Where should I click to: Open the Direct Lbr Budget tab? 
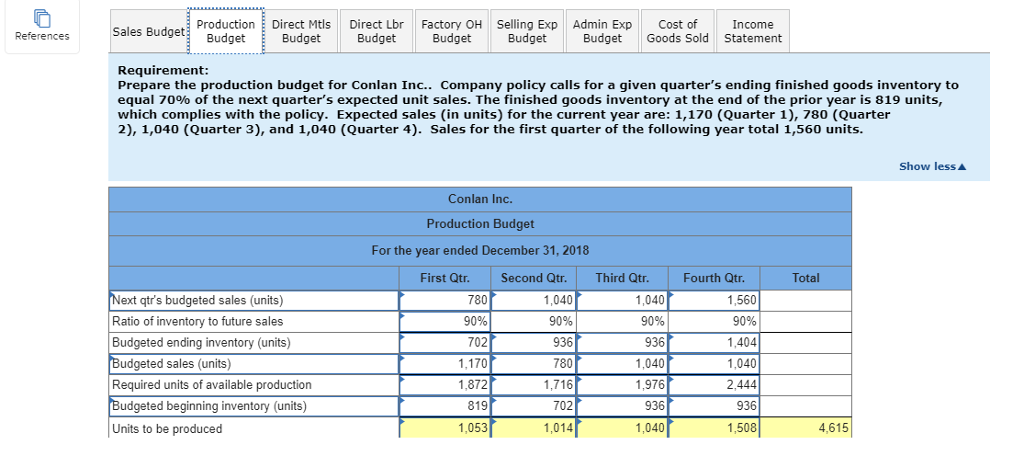376,31
